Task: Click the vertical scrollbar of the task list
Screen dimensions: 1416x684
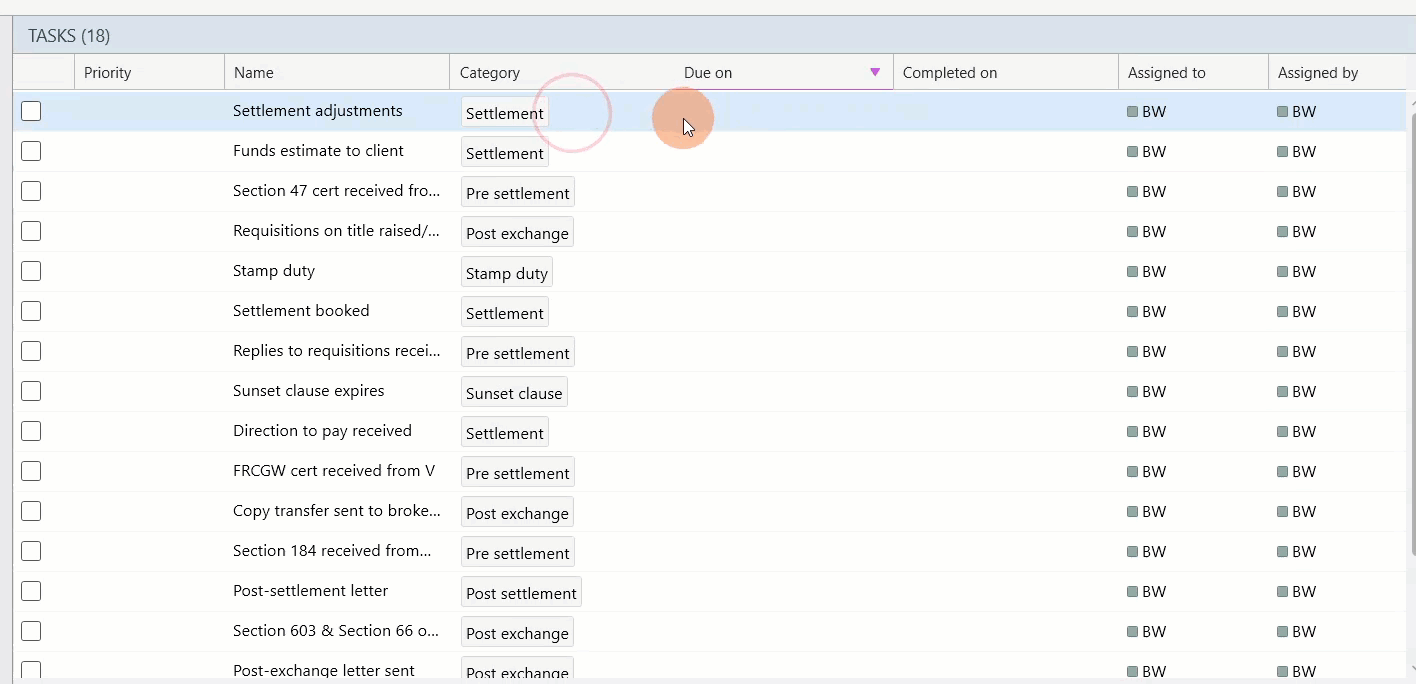Action: pos(1411,330)
